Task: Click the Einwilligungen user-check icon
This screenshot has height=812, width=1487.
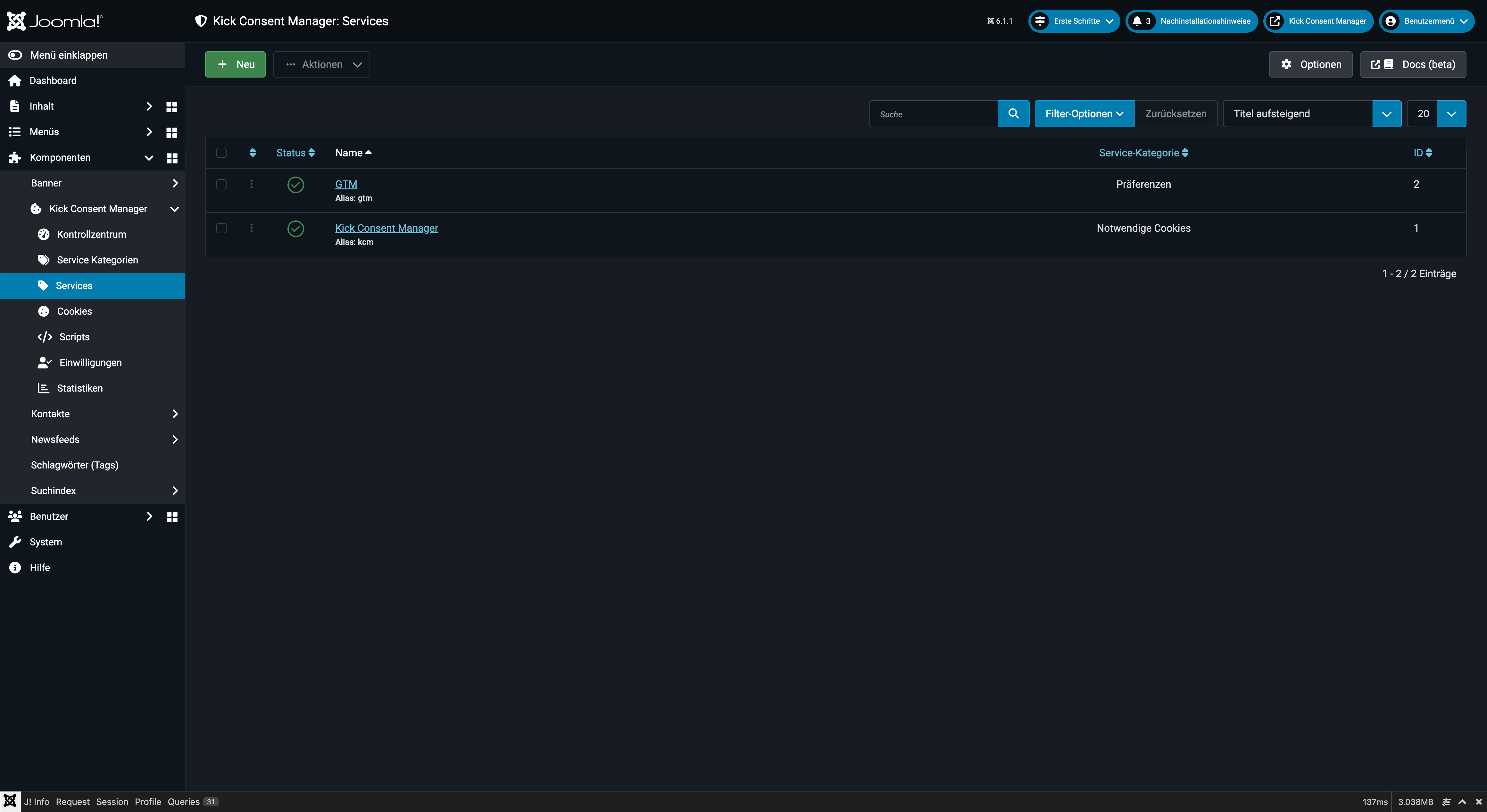Action: pos(45,362)
